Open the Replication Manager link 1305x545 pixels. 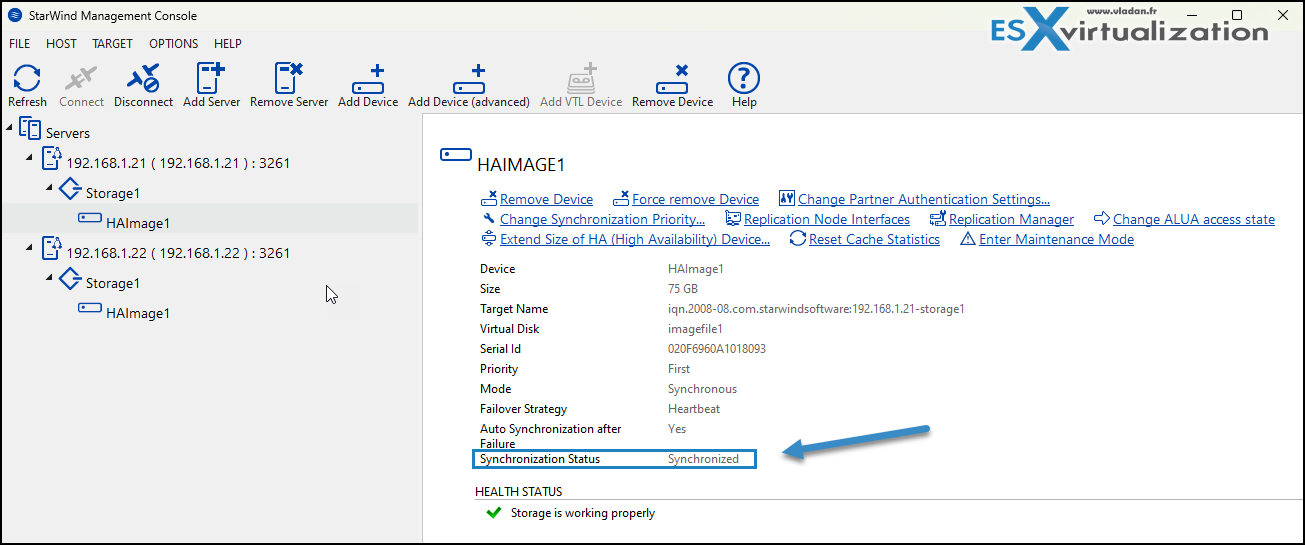pyautogui.click(x=1011, y=219)
